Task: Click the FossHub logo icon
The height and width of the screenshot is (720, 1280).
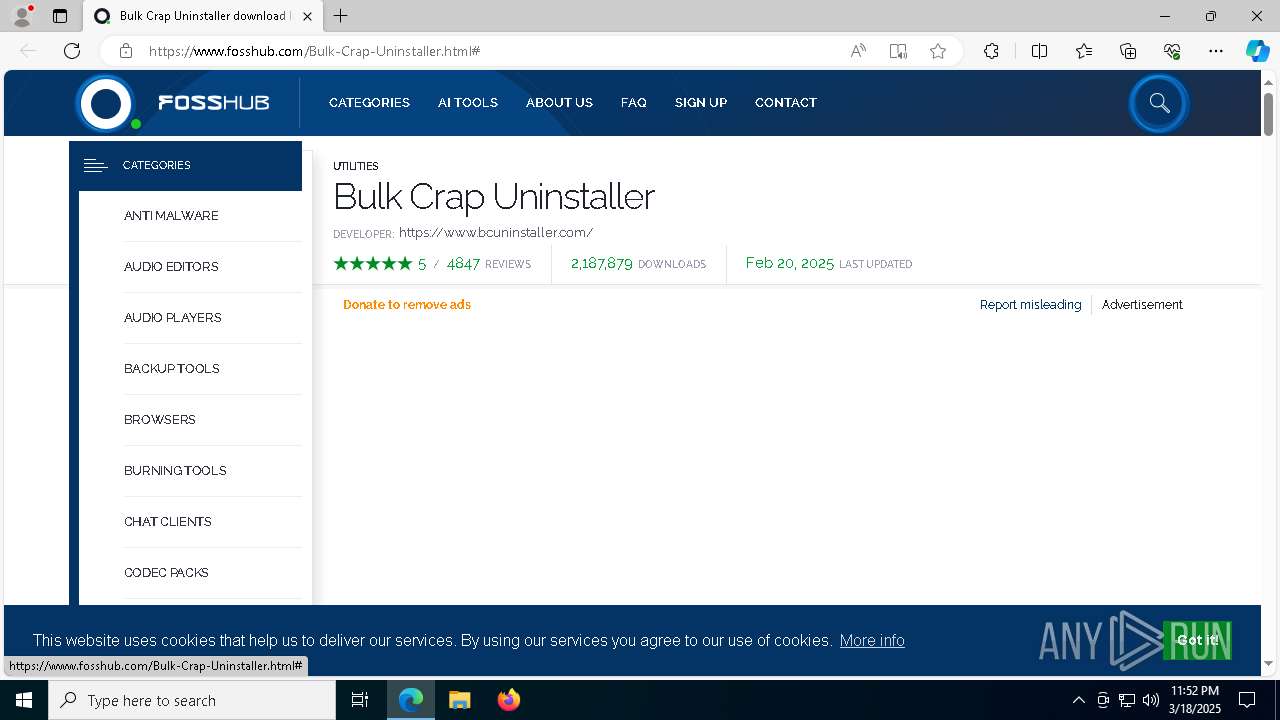Action: (106, 103)
